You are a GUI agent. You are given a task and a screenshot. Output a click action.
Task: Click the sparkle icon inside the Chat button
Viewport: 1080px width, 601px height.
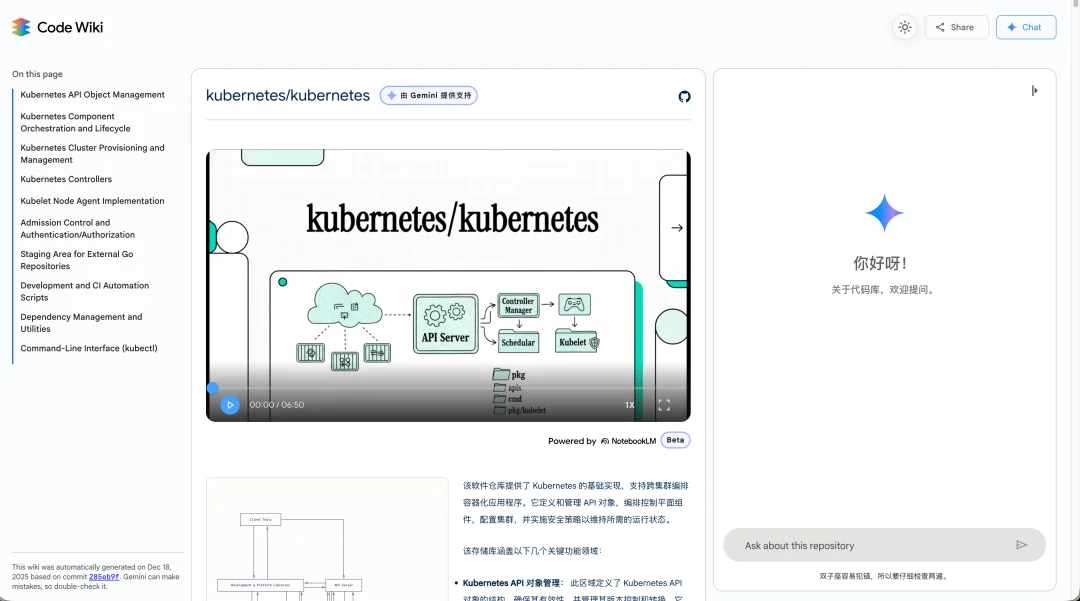click(x=1013, y=27)
